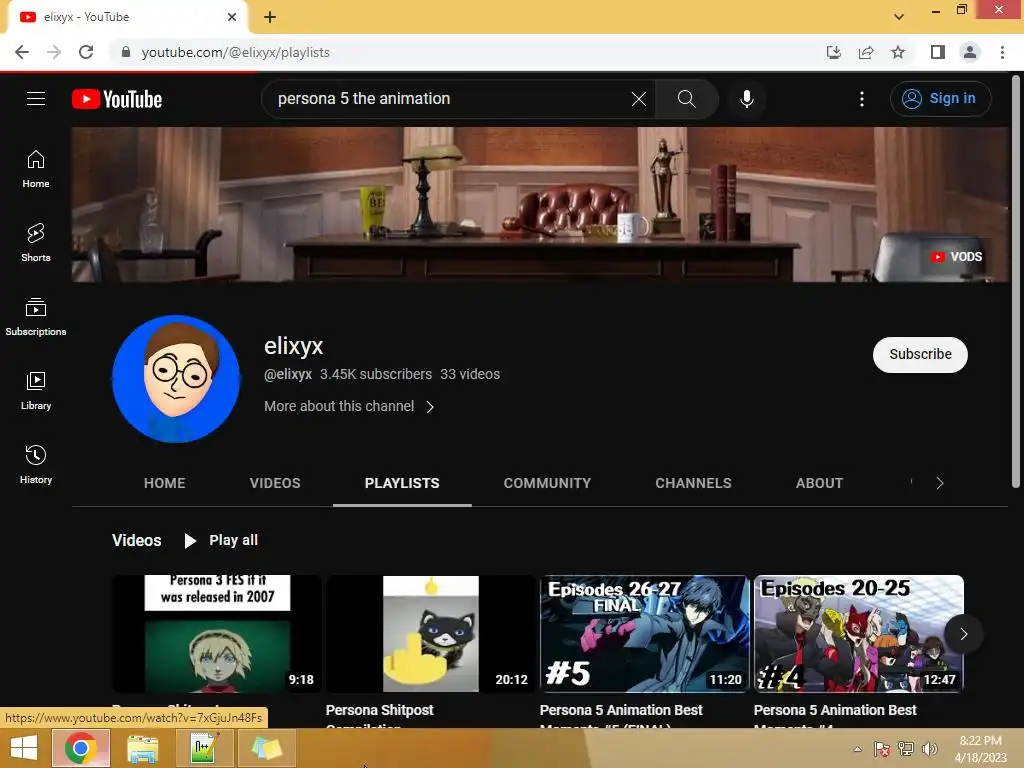Open the VODS banner link
Image resolution: width=1024 pixels, height=768 pixels.
[x=957, y=257]
